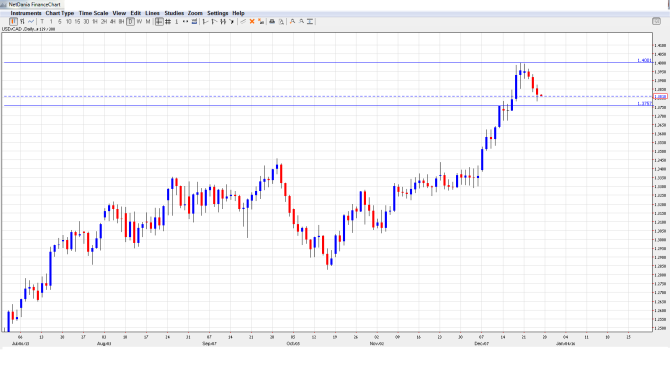Click the arrow line drawing icon
Screen dimensions: 670x377
232,21
